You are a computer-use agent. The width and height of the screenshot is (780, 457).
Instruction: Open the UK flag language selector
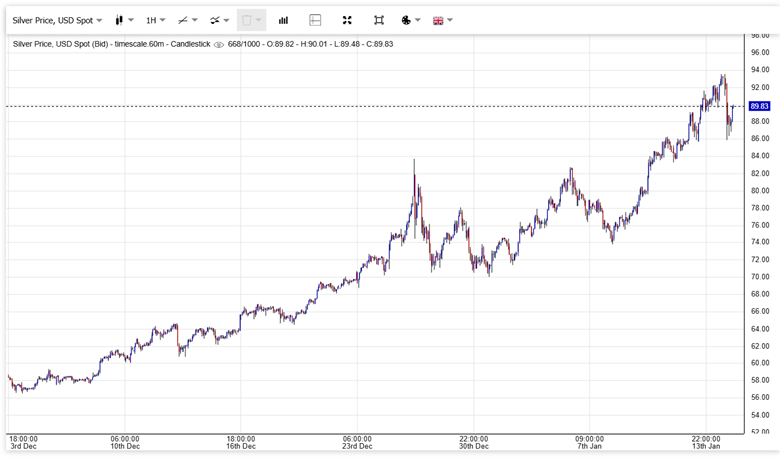[x=442, y=20]
